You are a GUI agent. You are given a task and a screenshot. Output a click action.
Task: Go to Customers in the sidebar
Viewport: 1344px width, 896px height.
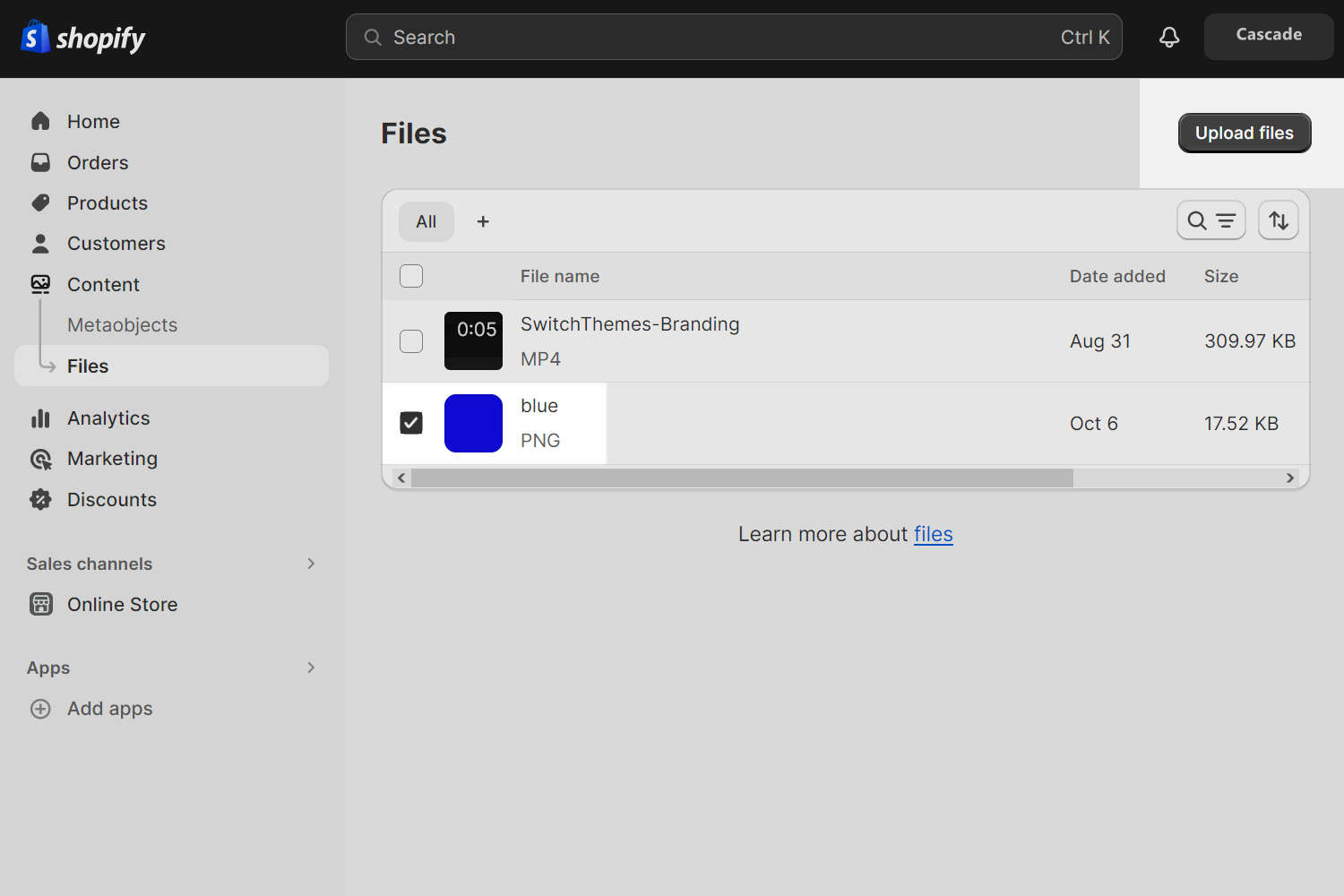116,243
